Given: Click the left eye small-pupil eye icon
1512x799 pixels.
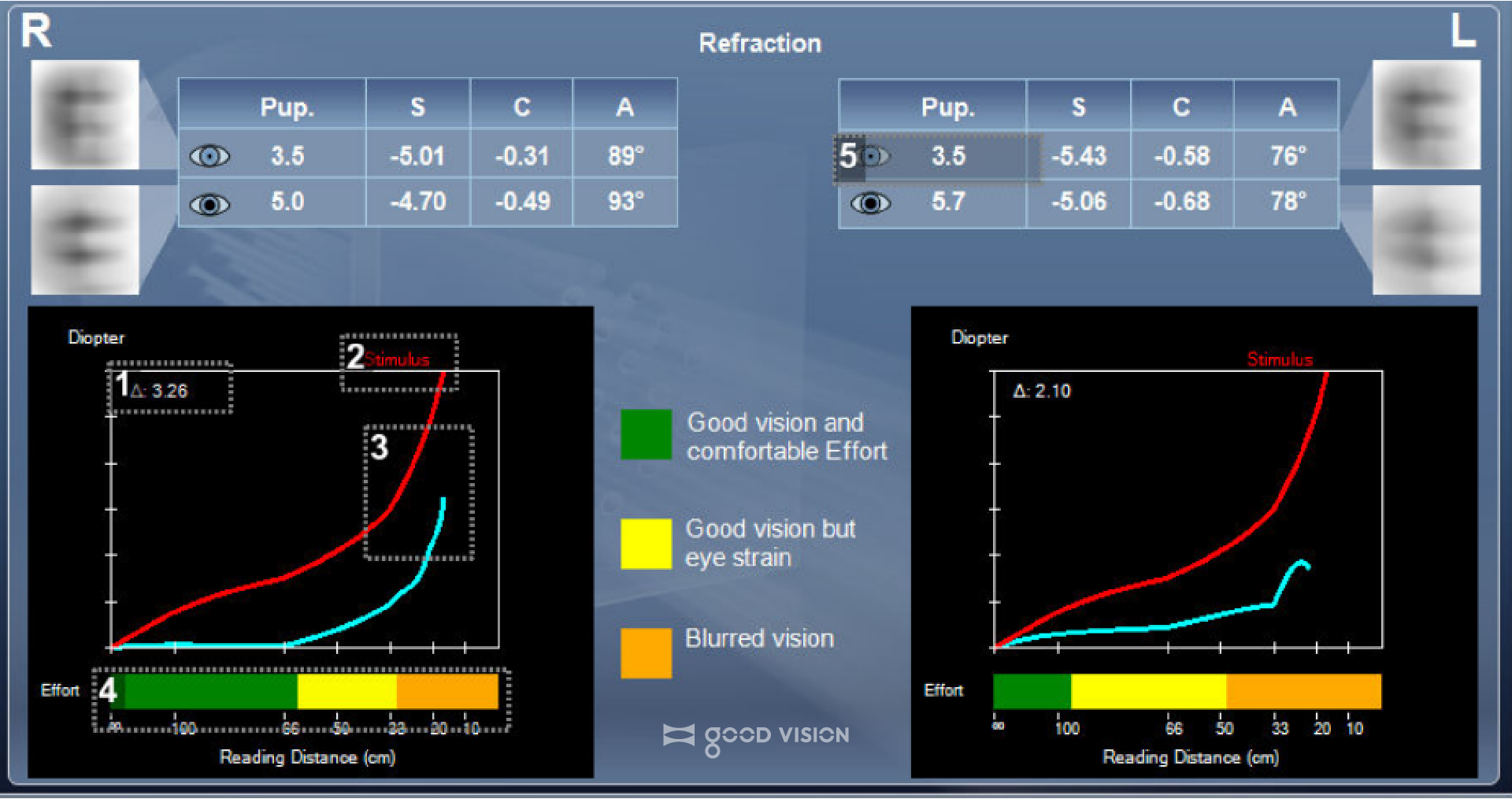Looking at the screenshot, I should click(x=873, y=156).
